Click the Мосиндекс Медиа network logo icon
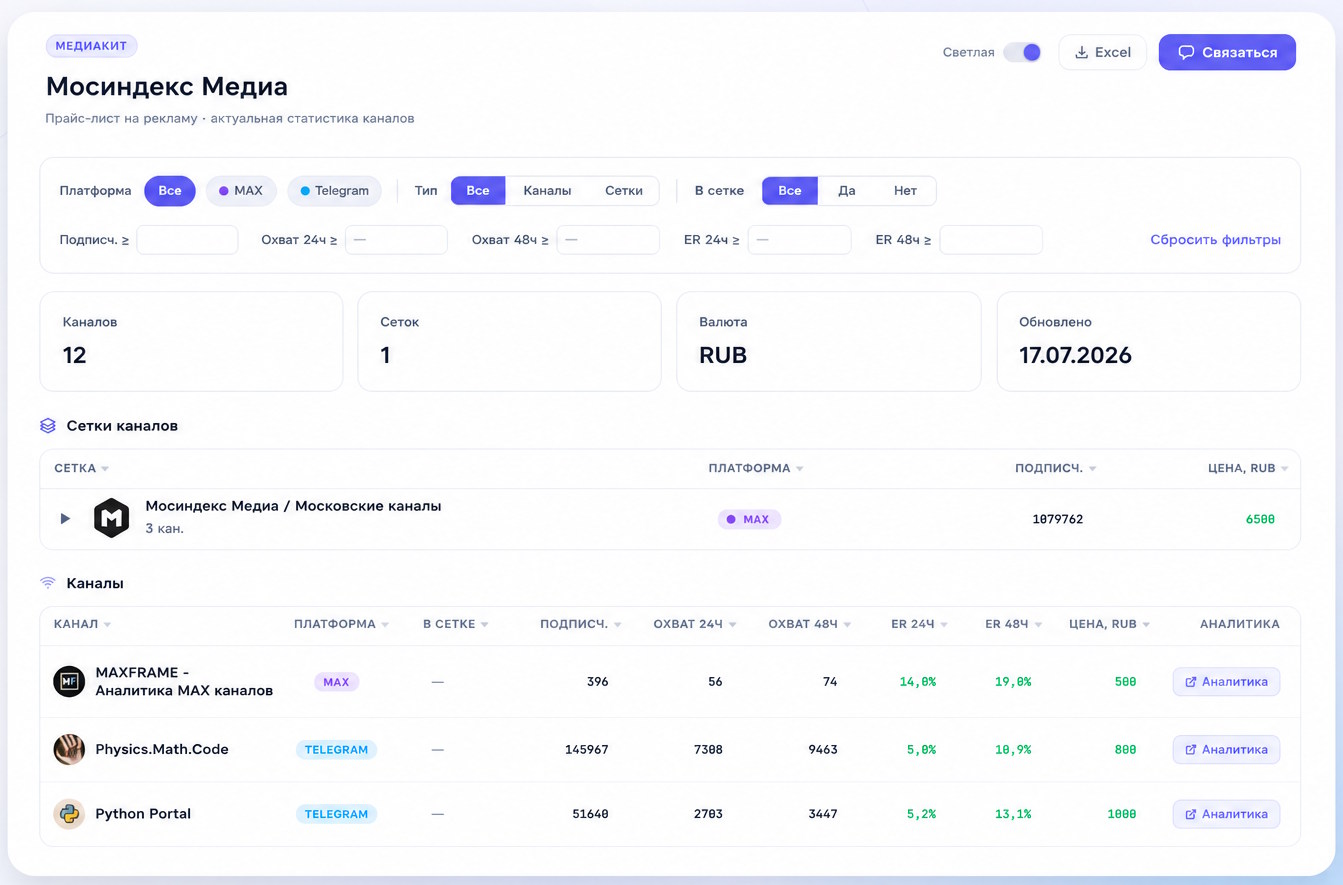 pos(111,518)
